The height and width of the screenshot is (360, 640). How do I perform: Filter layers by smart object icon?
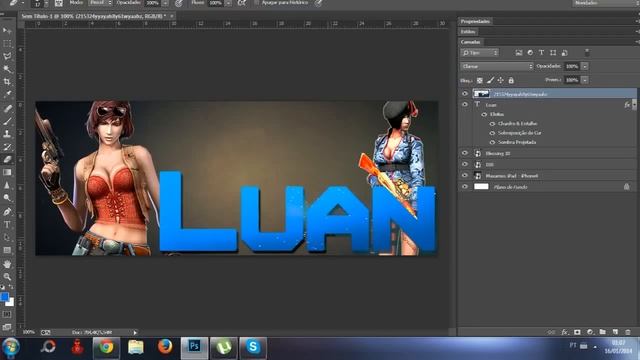tap(564, 53)
